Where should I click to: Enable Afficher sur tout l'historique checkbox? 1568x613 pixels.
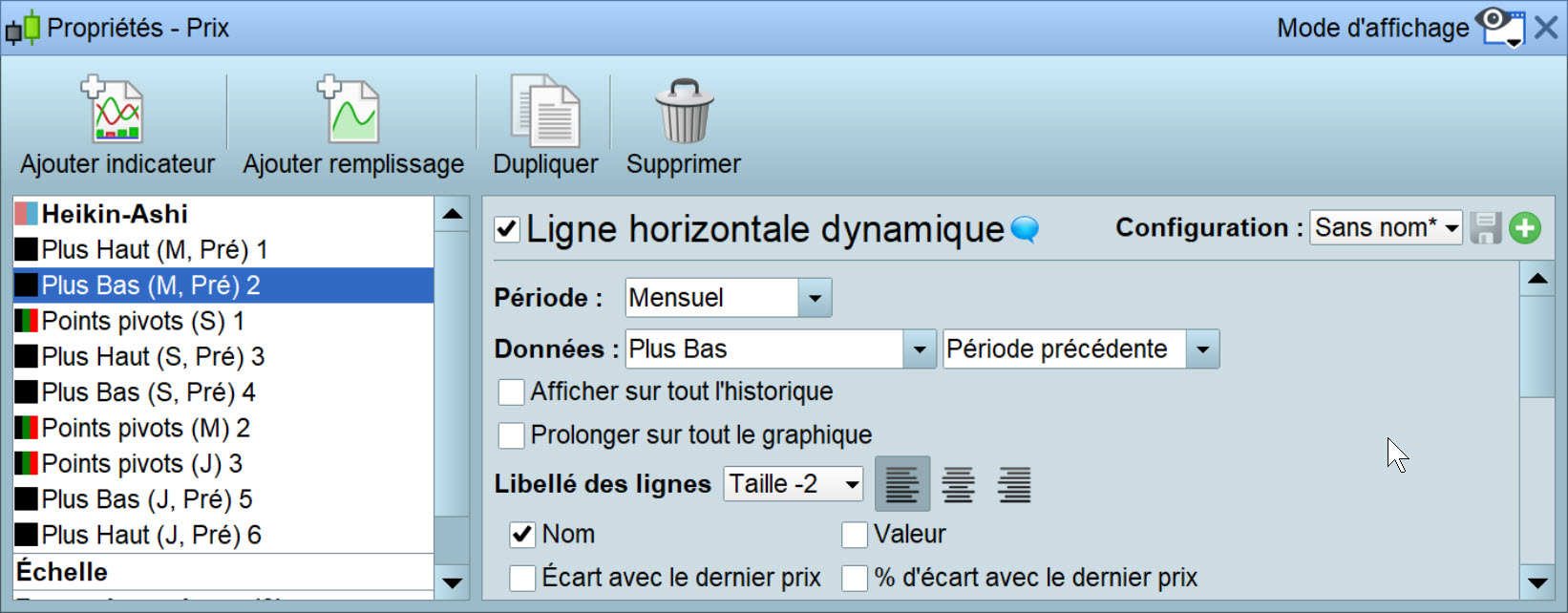coord(512,392)
